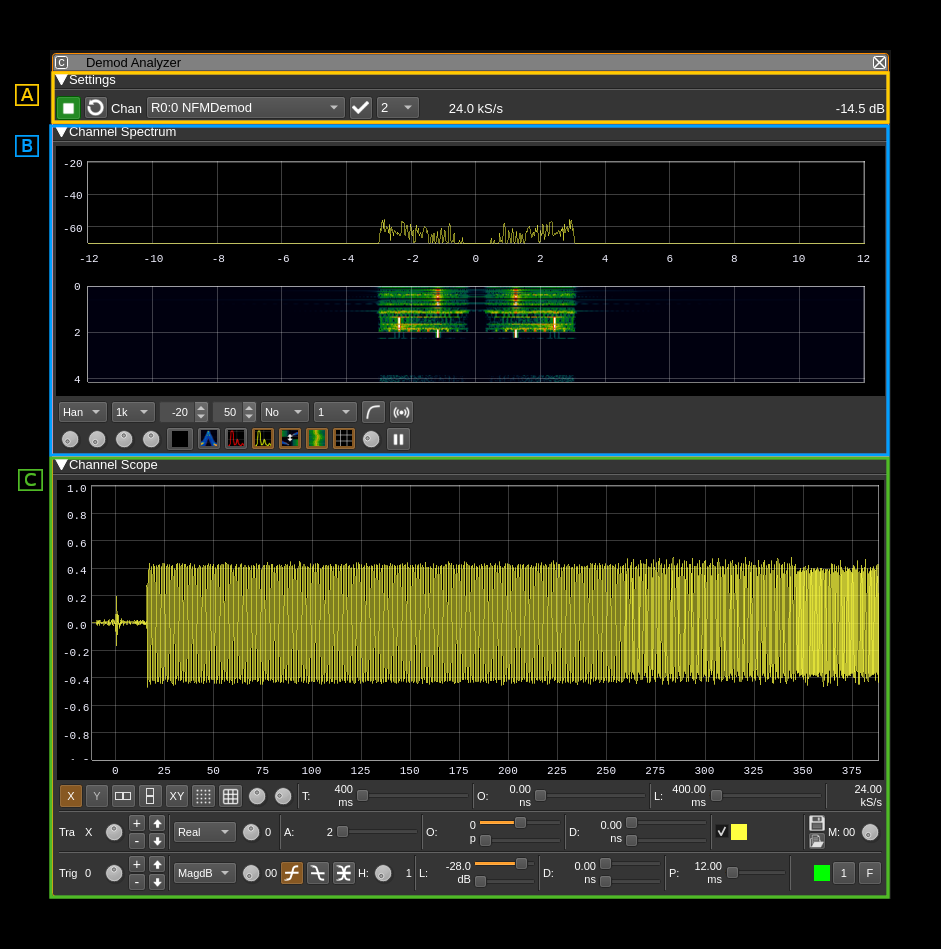Open the MagdB trigger projection dropdown
941x949 pixels.
(x=205, y=873)
